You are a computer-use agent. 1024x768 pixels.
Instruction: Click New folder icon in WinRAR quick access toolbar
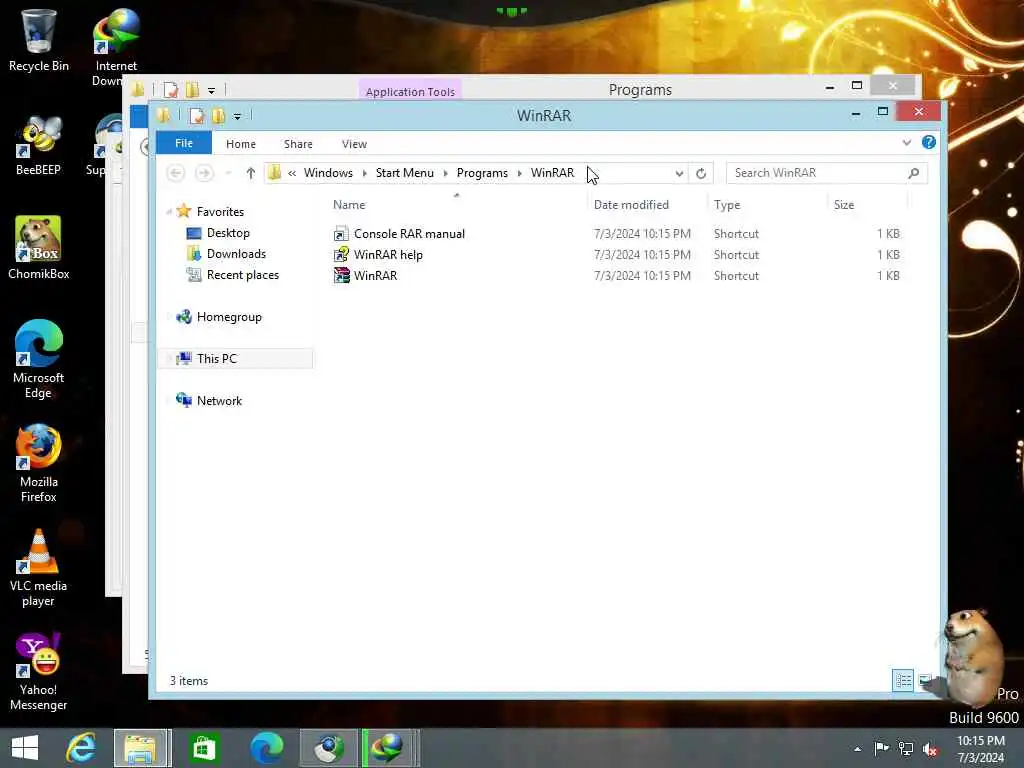pos(218,116)
